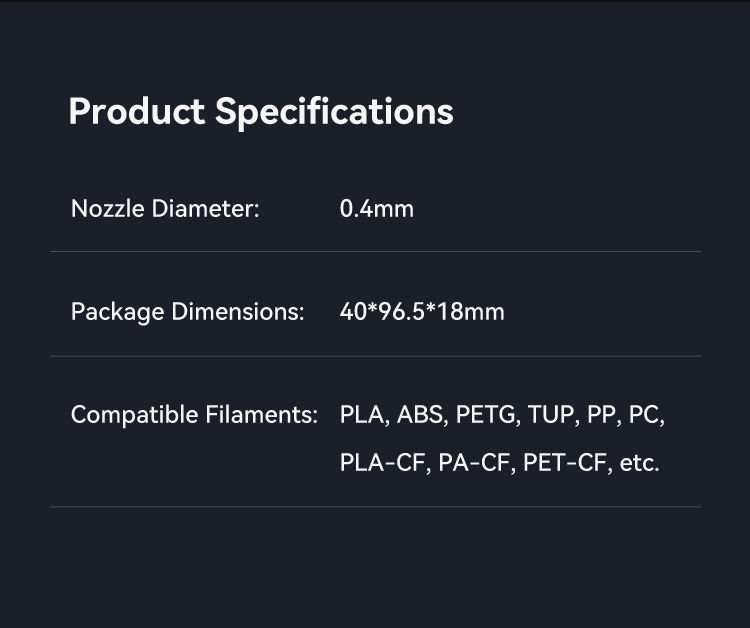750x628 pixels.
Task: Select the 40*96.5*18mm dimensions value
Action: pos(422,312)
